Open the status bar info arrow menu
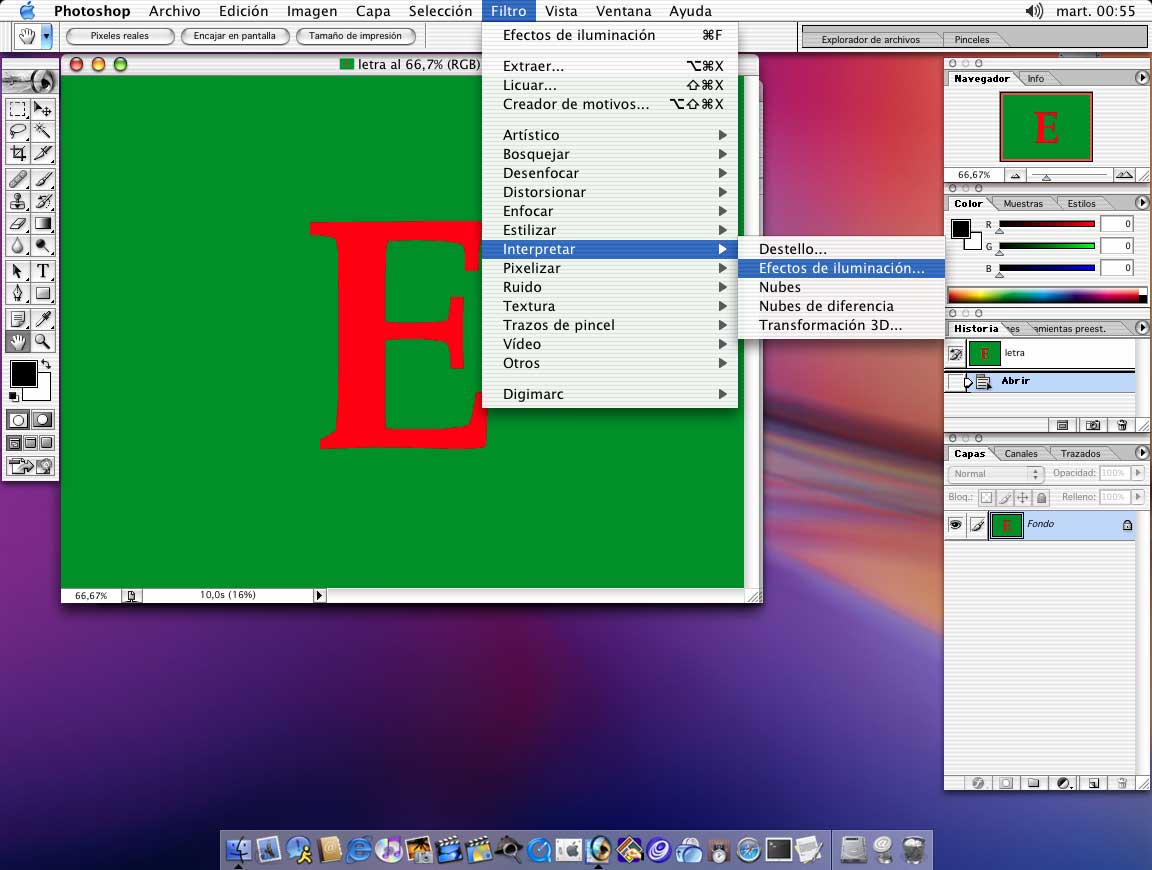Image resolution: width=1152 pixels, height=870 pixels. pyautogui.click(x=319, y=595)
